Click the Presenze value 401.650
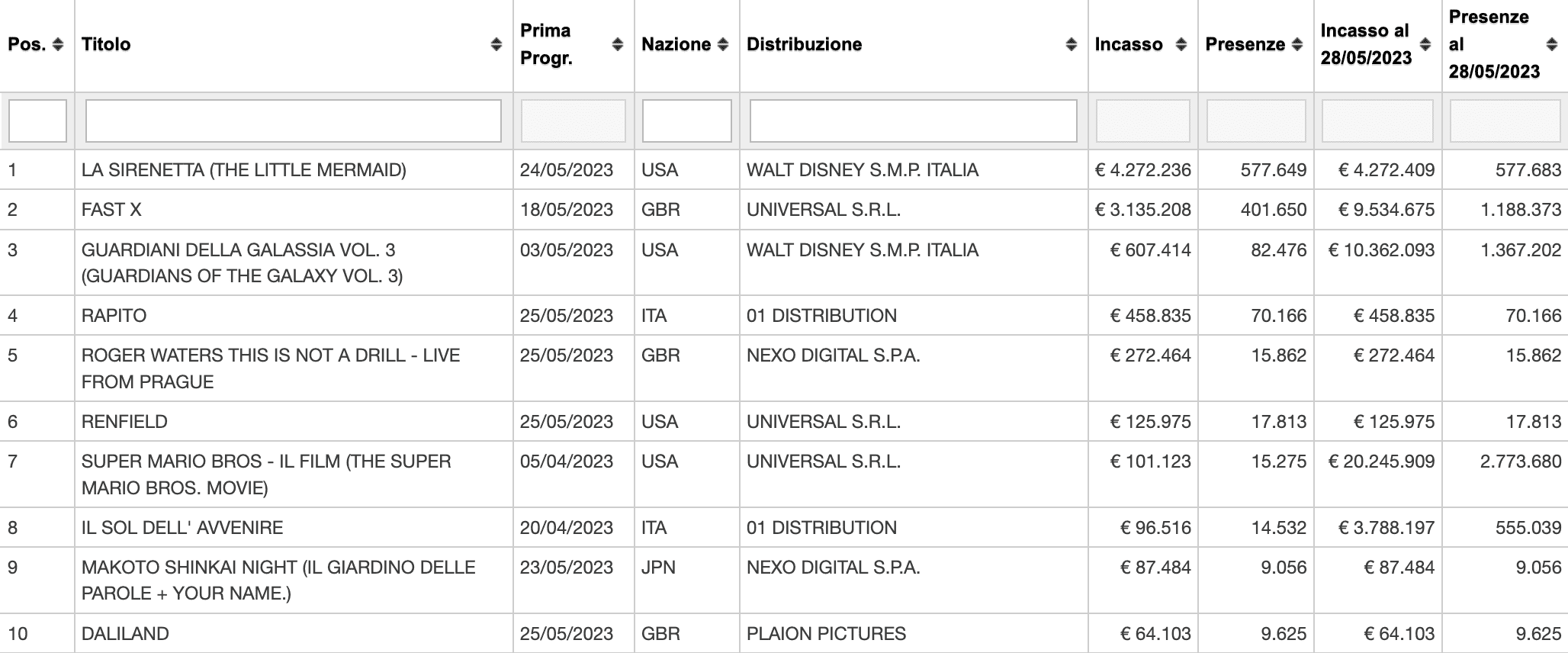Viewport: 1568px width, 653px height. pyautogui.click(x=1274, y=210)
